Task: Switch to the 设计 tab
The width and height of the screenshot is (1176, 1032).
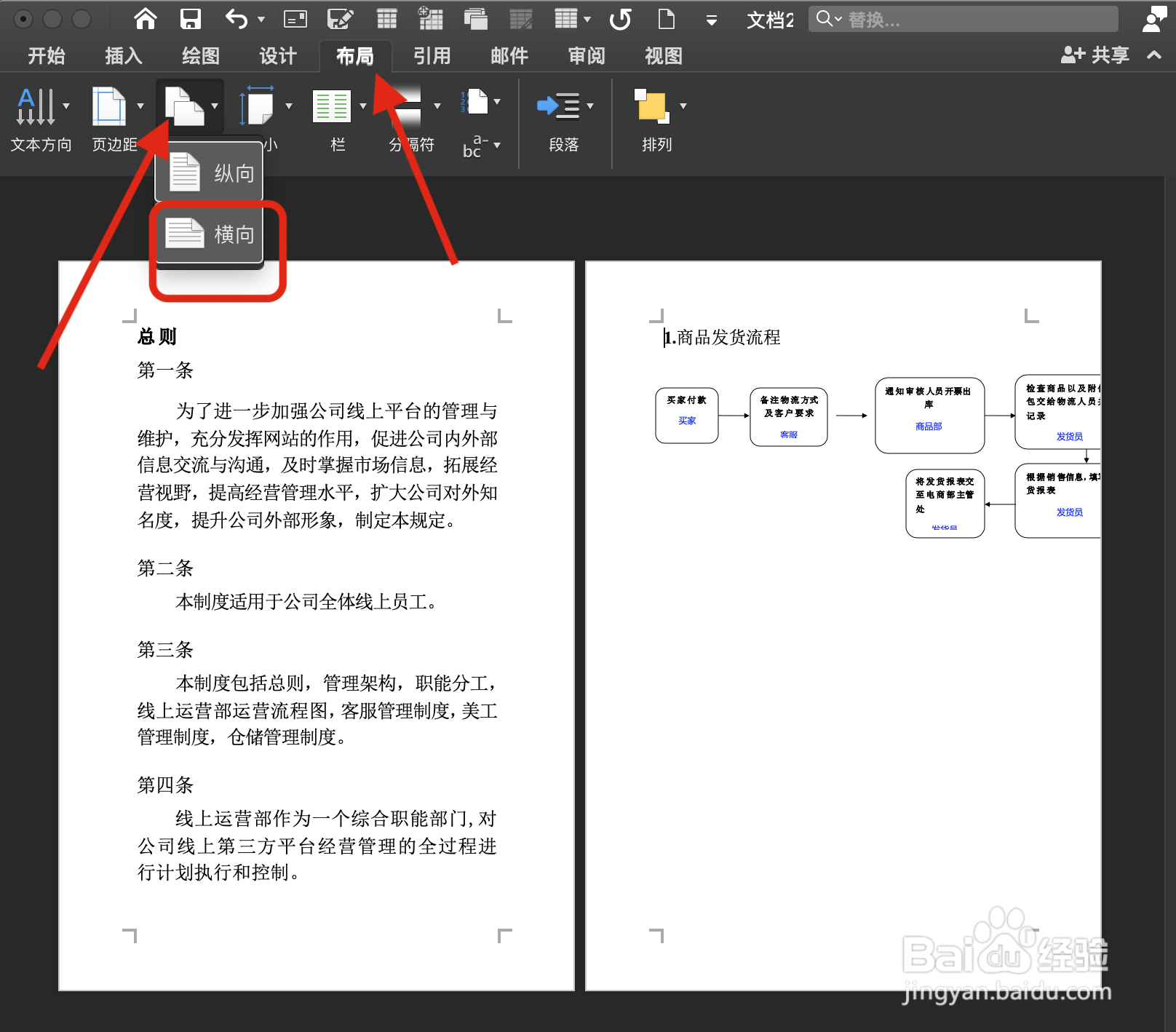Action: [278, 55]
